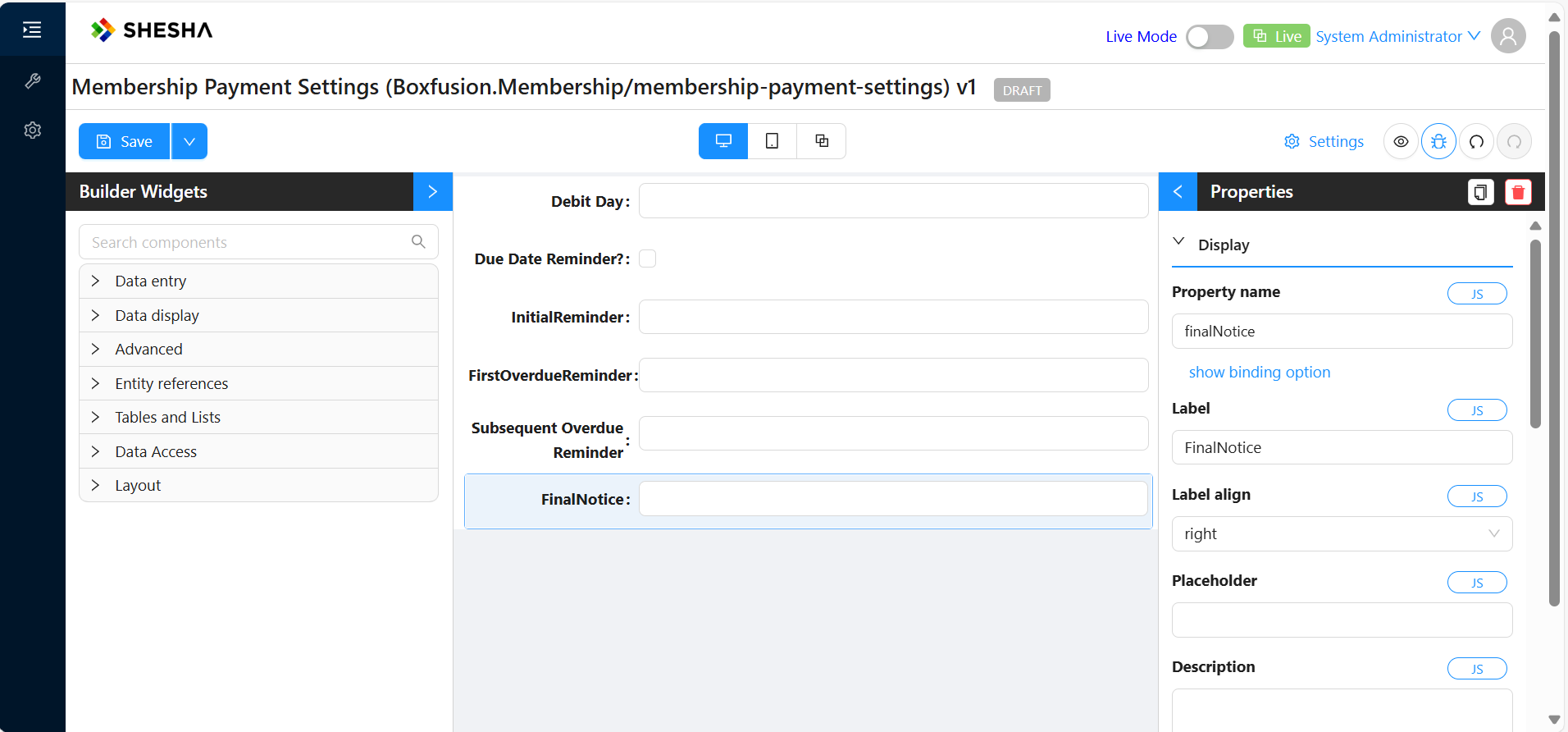The width and height of the screenshot is (1568, 732).
Task: Collapse the Builder Widgets panel
Action: (433, 191)
